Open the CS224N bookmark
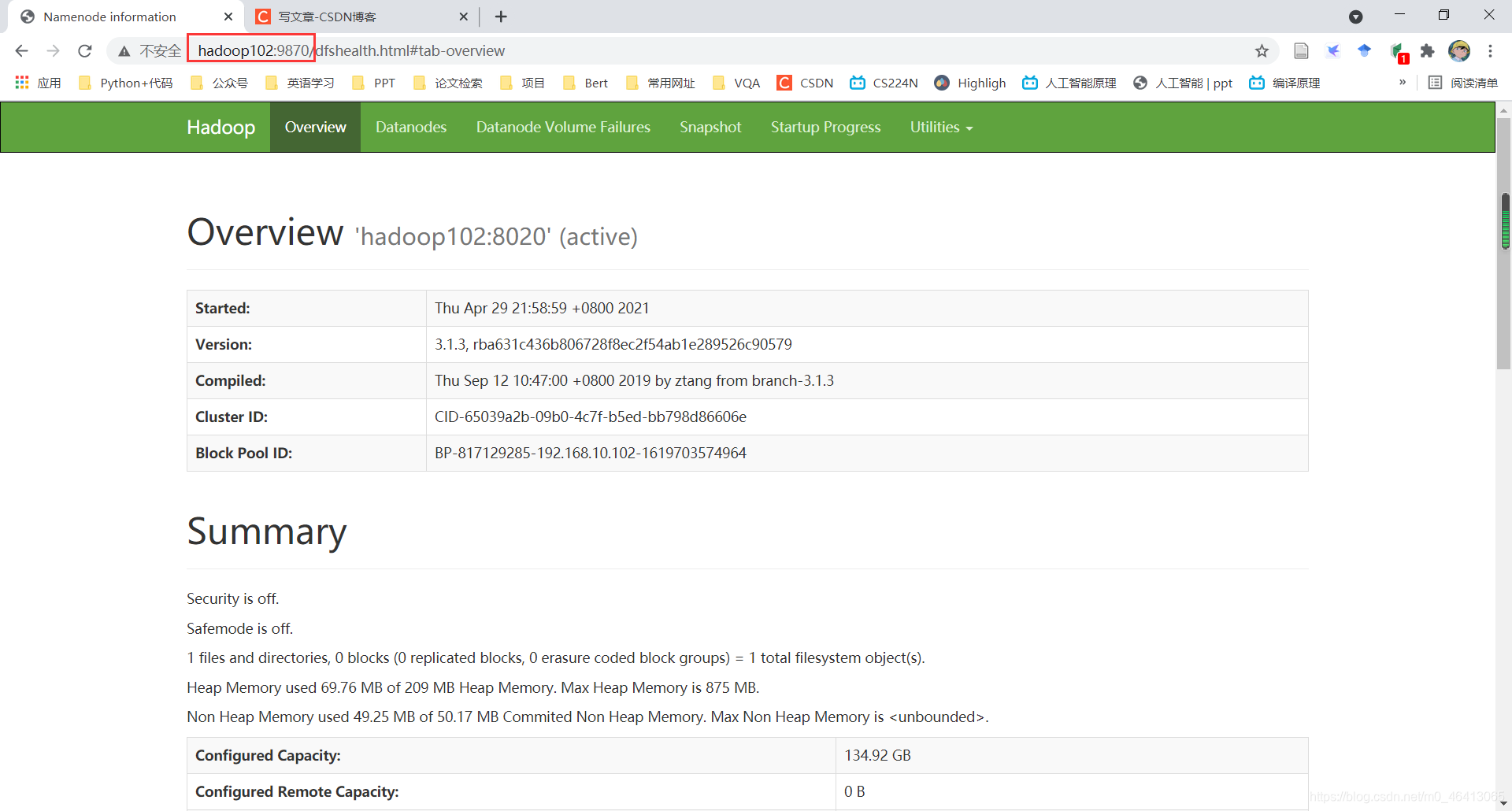This screenshot has width=1512, height=811. pyautogui.click(x=884, y=83)
